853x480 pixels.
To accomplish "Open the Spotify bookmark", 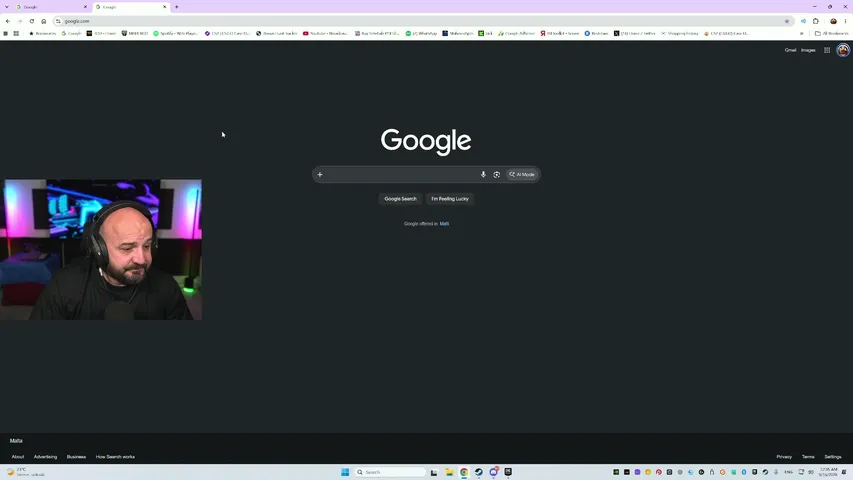I will point(175,33).
